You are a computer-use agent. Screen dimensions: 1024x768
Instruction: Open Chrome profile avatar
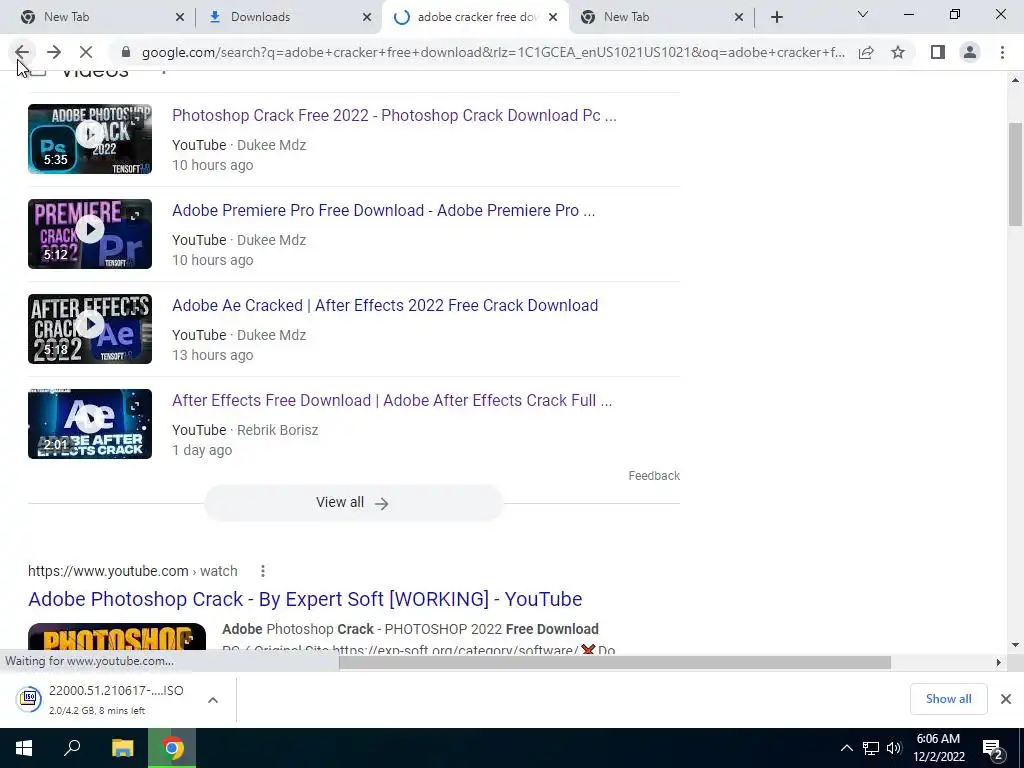point(970,52)
